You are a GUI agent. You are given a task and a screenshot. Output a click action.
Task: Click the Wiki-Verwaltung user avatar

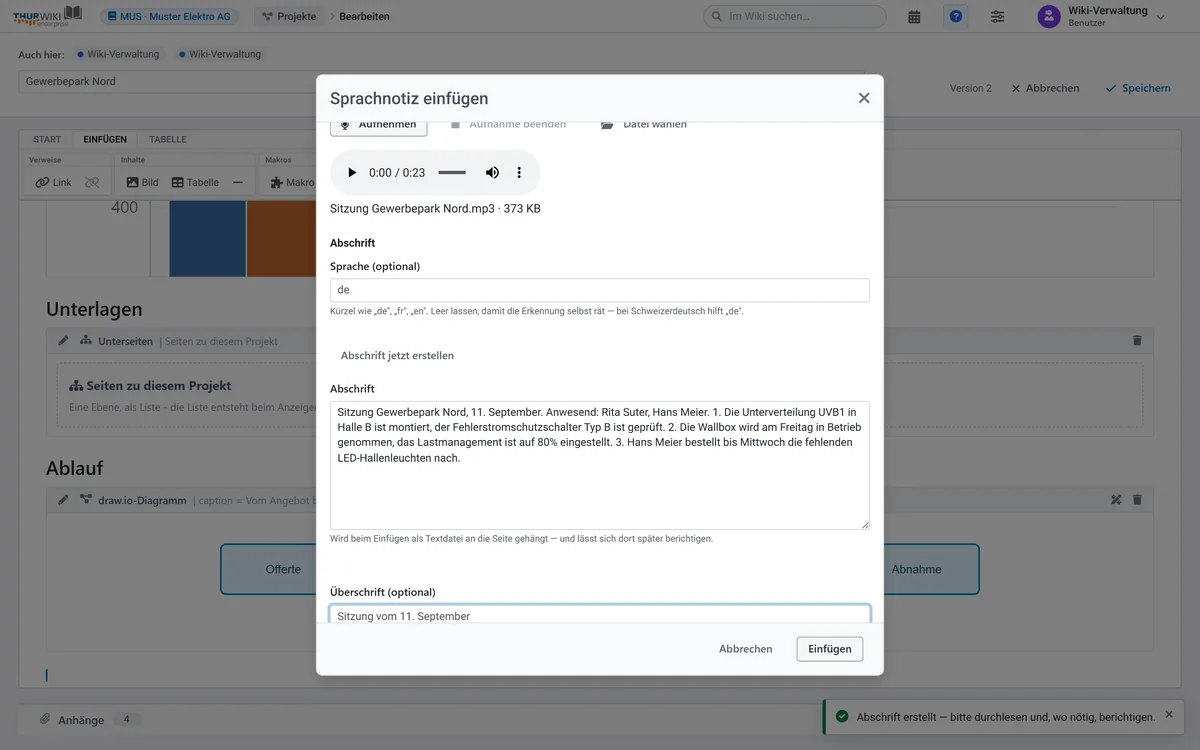[1049, 16]
